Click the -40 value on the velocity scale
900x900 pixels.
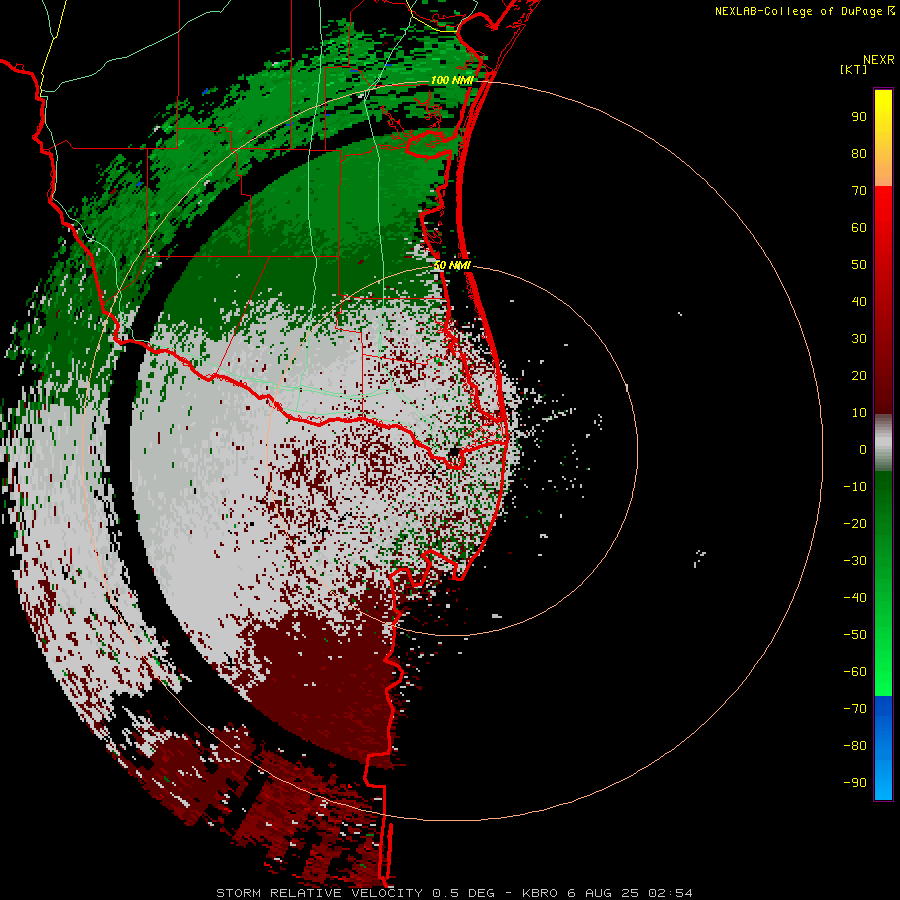pos(855,598)
